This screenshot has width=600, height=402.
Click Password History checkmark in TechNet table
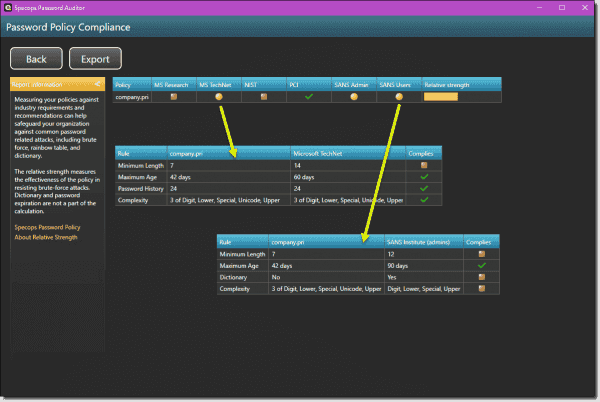pos(423,188)
